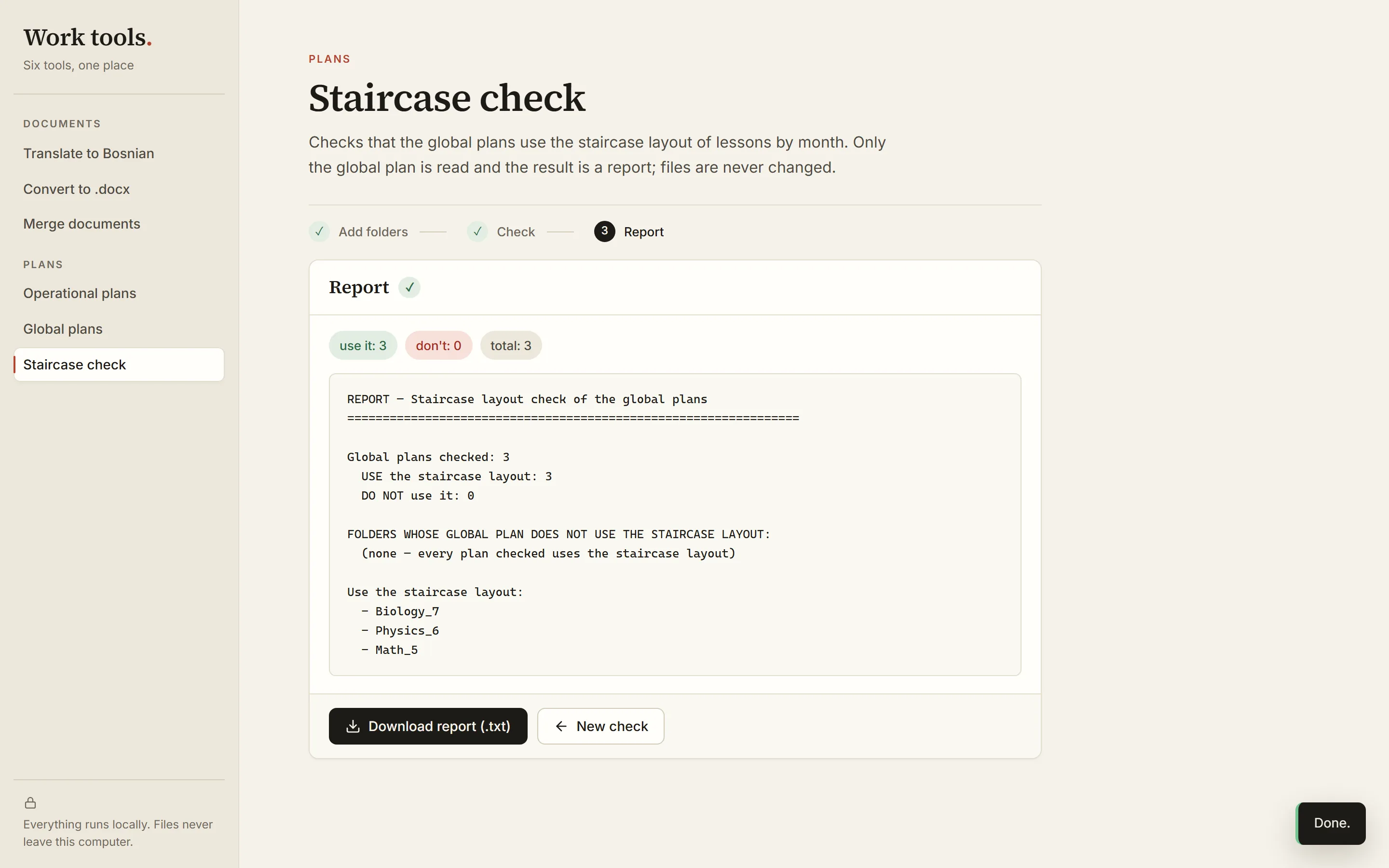Click 'USE the staircase layout: 3' line
The height and width of the screenshot is (868, 1389).
tap(456, 476)
